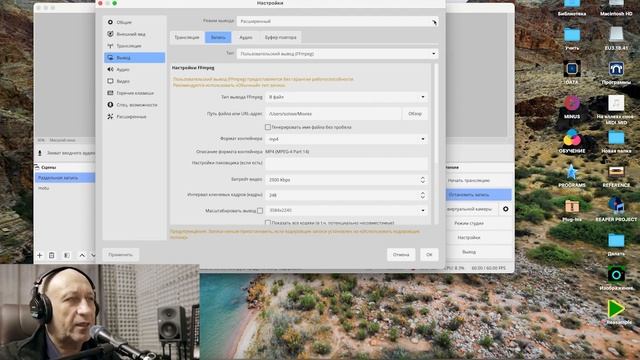Open the Plug-ins desktop icon
This screenshot has height=360, width=640.
click(572, 206)
